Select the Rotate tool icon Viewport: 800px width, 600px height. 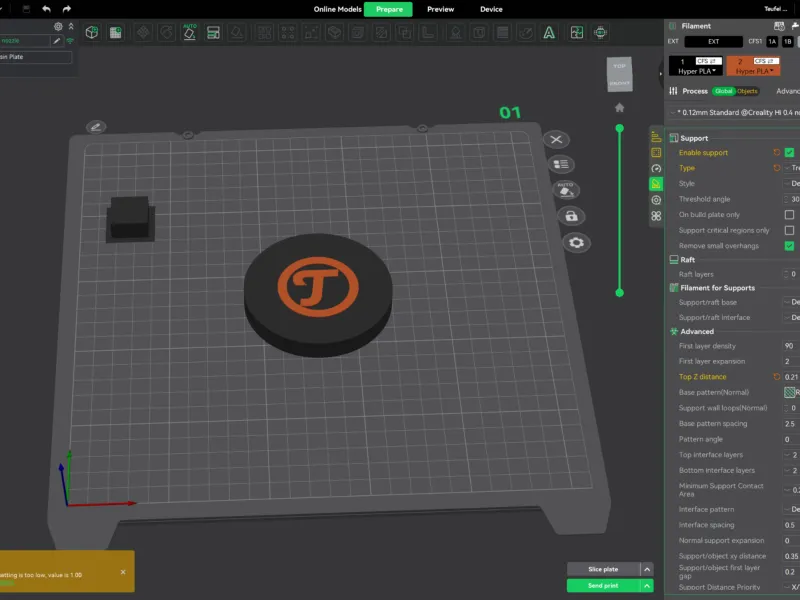point(166,32)
